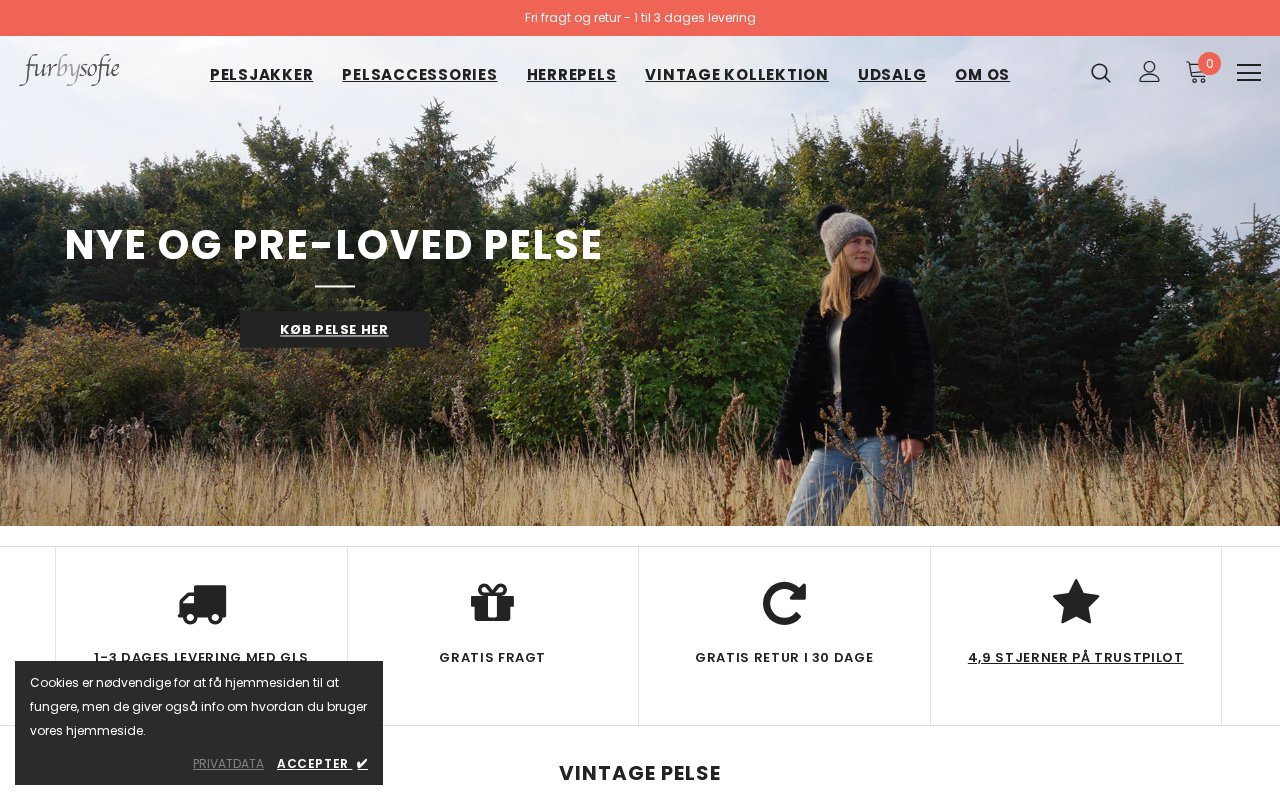Viewport: 1280px width, 800px height.
Task: Open the Privatdata link
Action: (229, 764)
